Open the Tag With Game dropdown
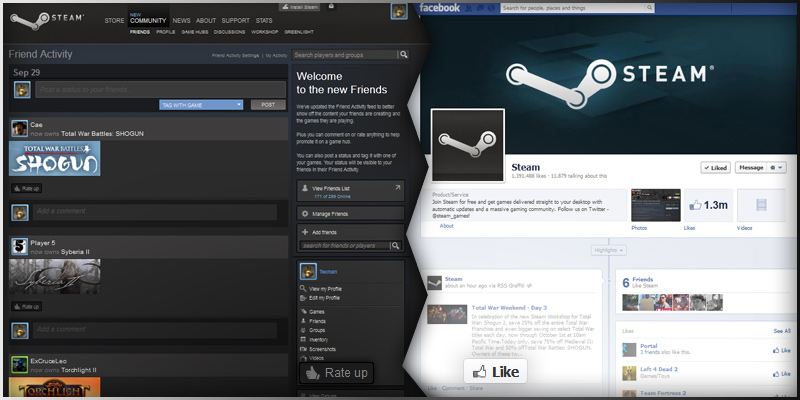Viewport: 800px width, 400px height. coord(201,104)
